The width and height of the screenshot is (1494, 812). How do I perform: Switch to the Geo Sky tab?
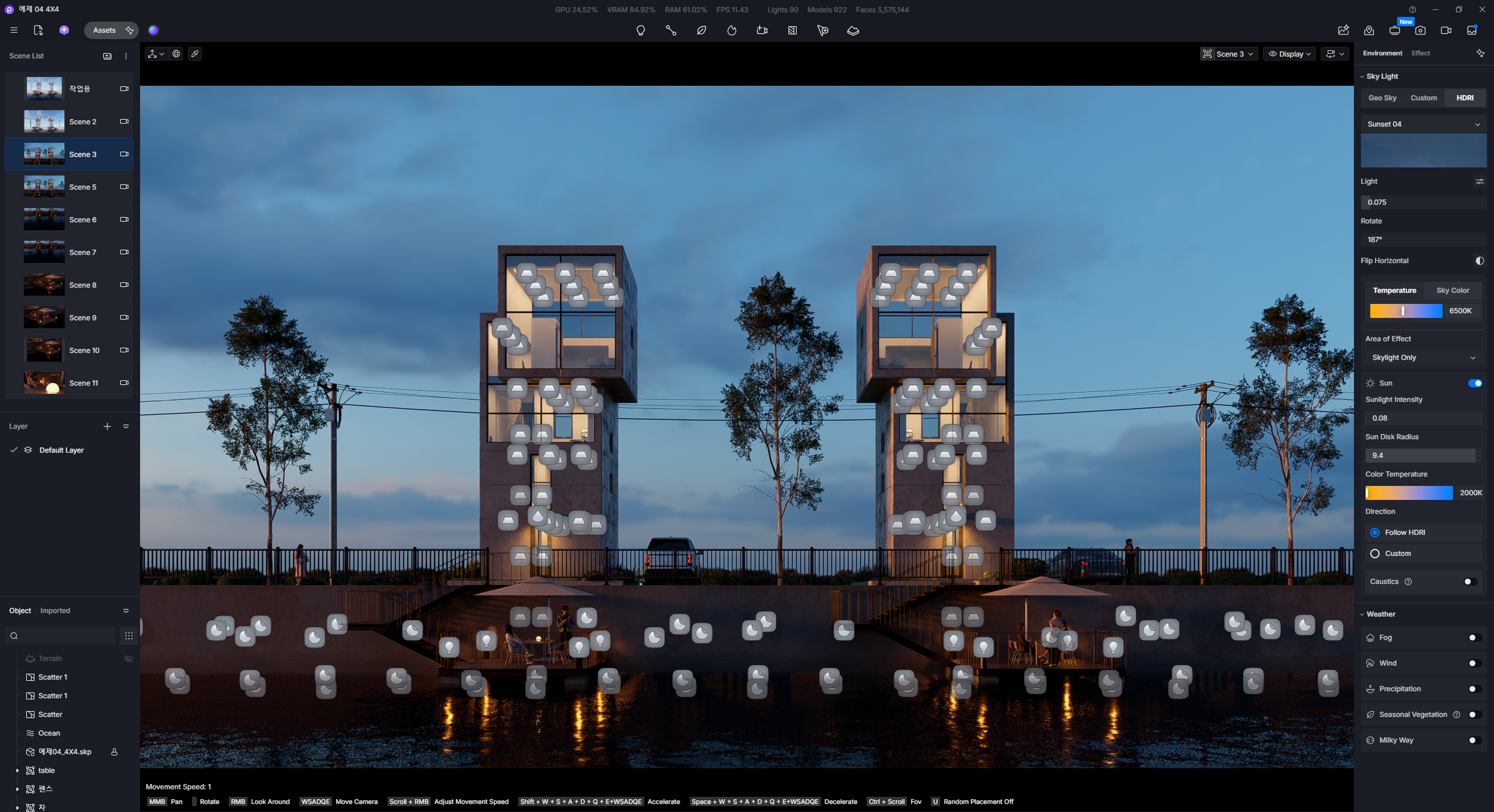click(1382, 98)
